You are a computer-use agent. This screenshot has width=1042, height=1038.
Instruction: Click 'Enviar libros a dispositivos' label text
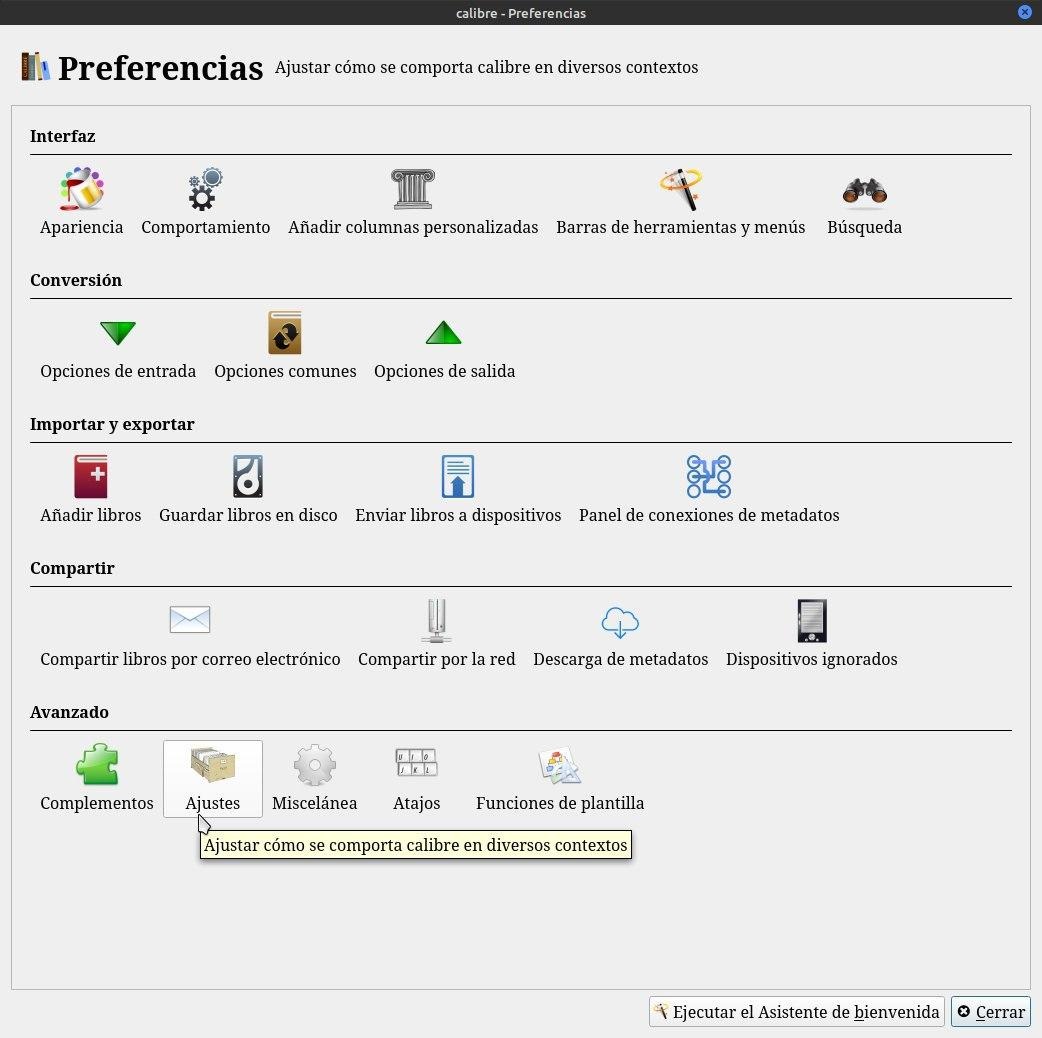(458, 515)
